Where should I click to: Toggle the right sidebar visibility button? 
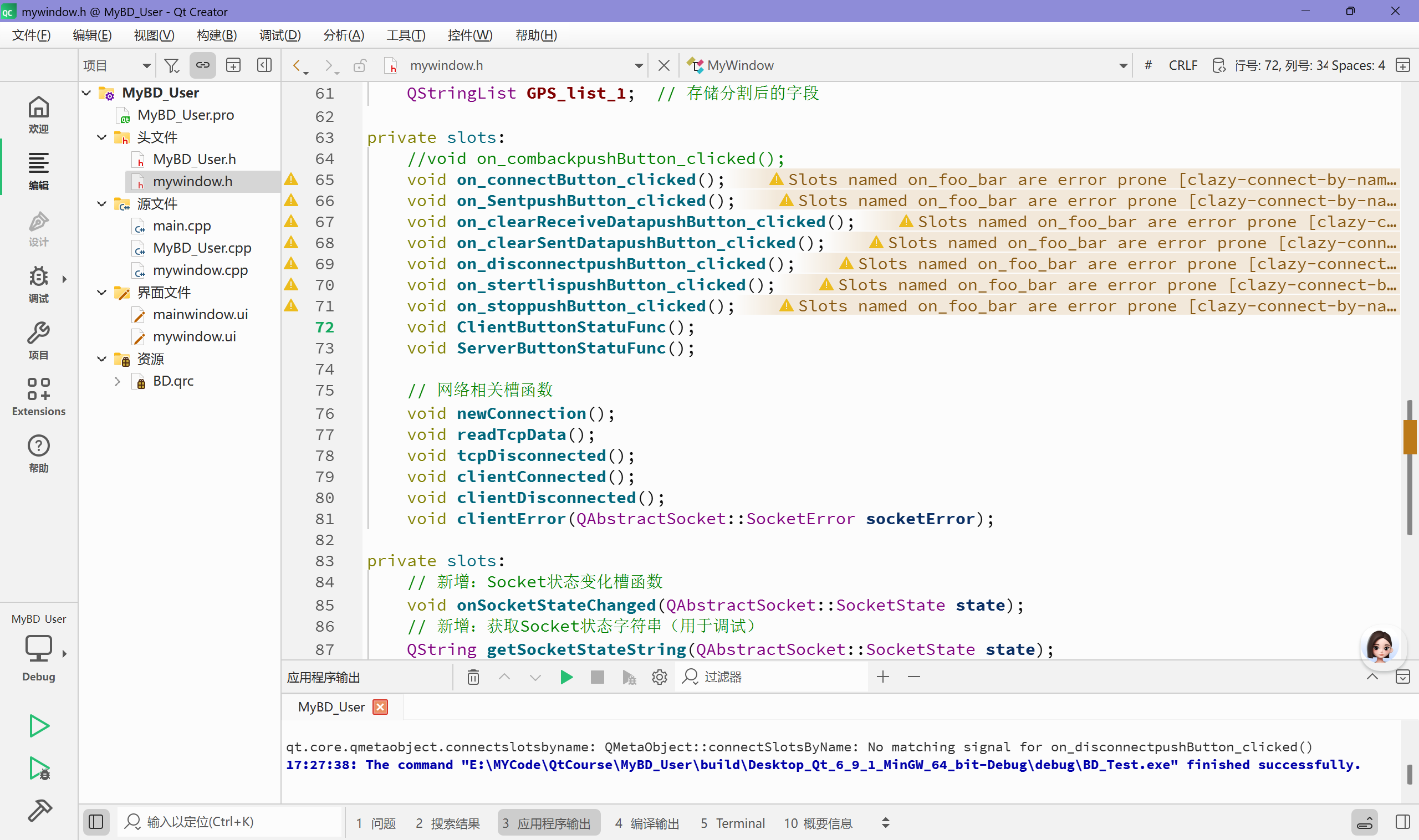(1402, 822)
